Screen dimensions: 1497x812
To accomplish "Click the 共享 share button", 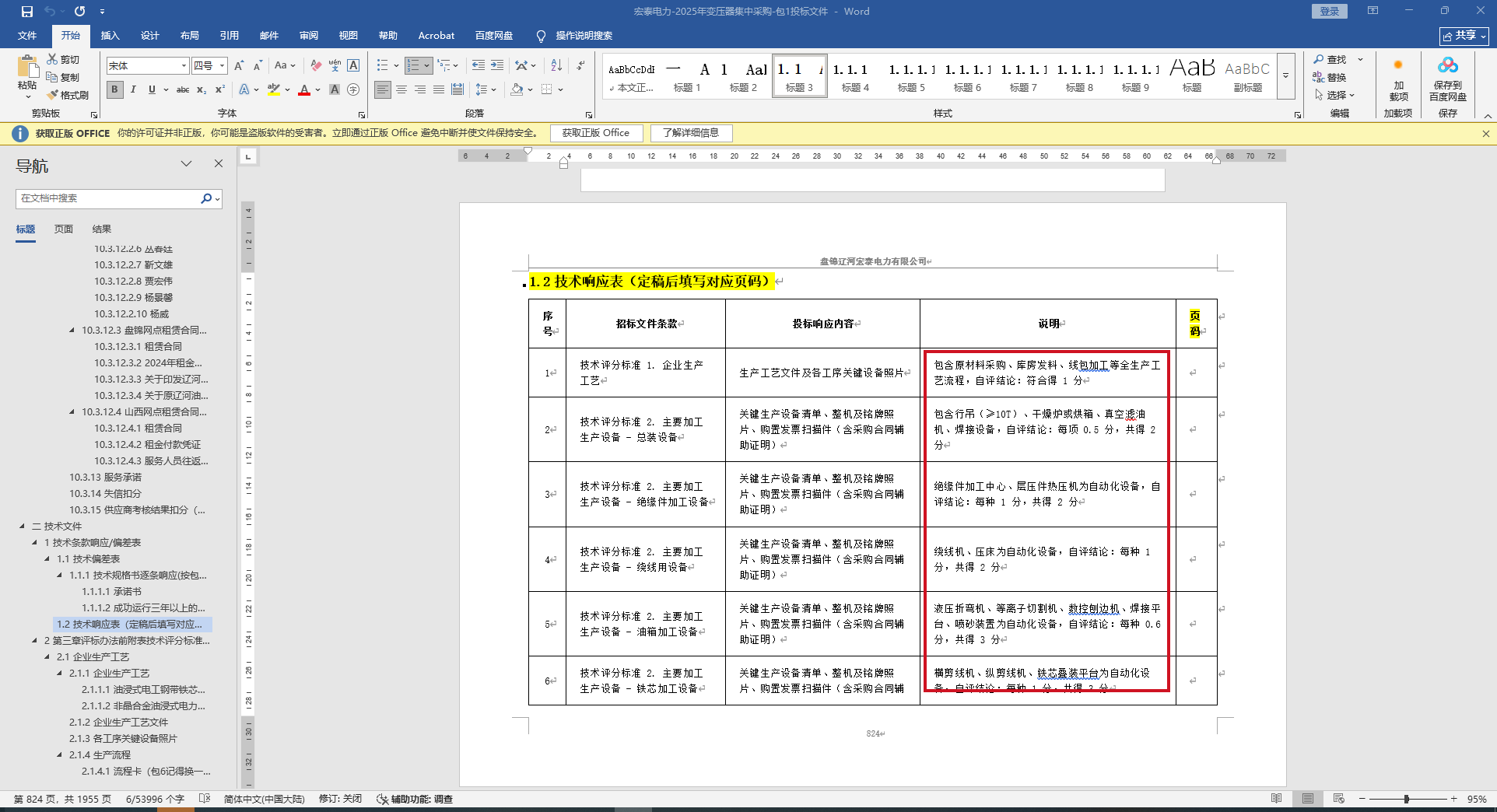I will pyautogui.click(x=1464, y=36).
